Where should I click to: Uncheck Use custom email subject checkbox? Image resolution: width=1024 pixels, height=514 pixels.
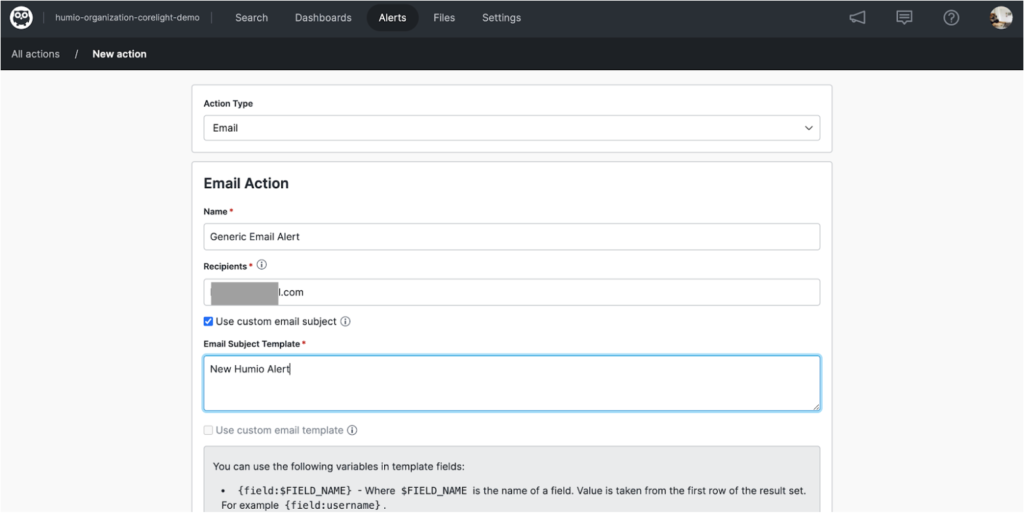(208, 321)
